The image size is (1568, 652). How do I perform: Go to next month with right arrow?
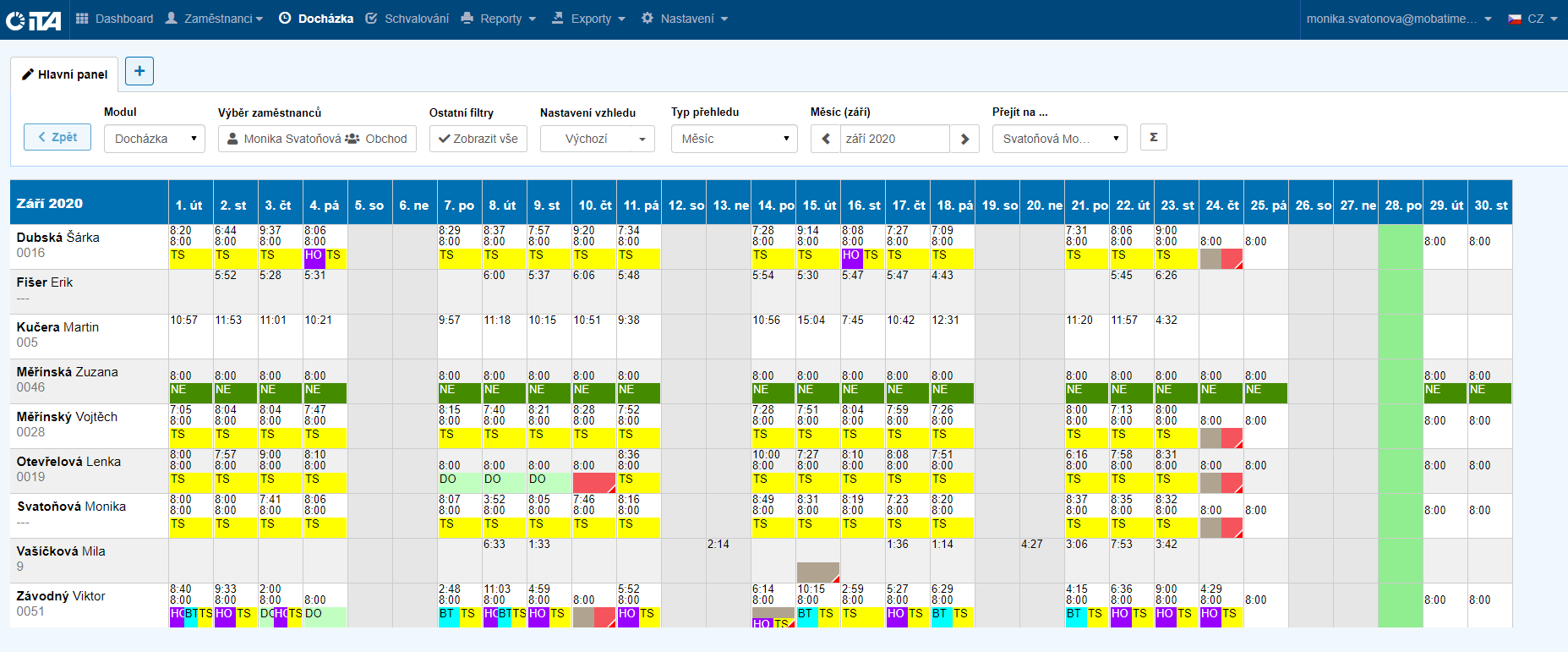[x=964, y=139]
